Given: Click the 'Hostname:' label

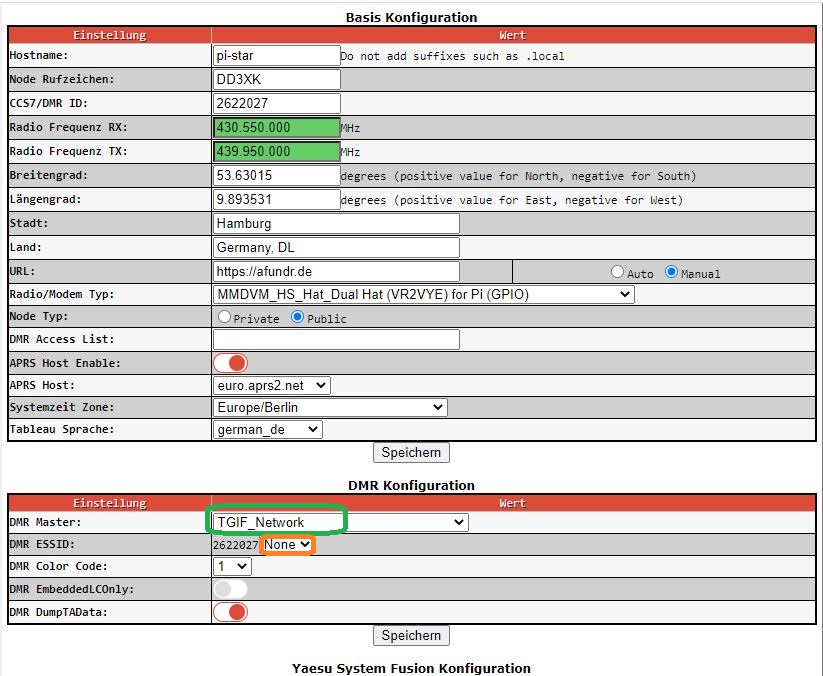Looking at the screenshot, I should (39, 55).
